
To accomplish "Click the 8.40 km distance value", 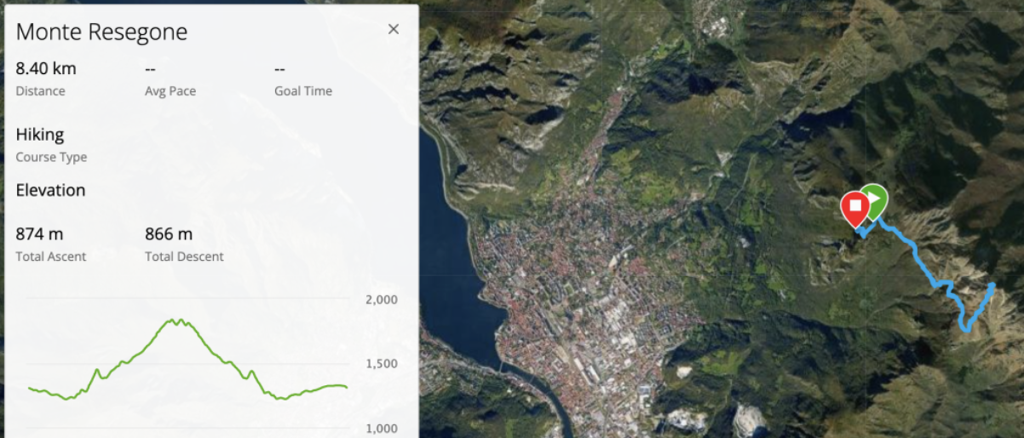I will tap(46, 69).
